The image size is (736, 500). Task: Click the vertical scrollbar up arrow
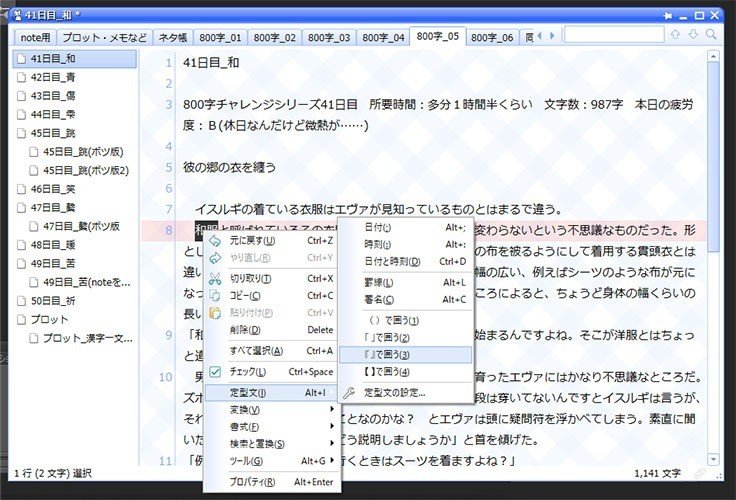point(713,56)
